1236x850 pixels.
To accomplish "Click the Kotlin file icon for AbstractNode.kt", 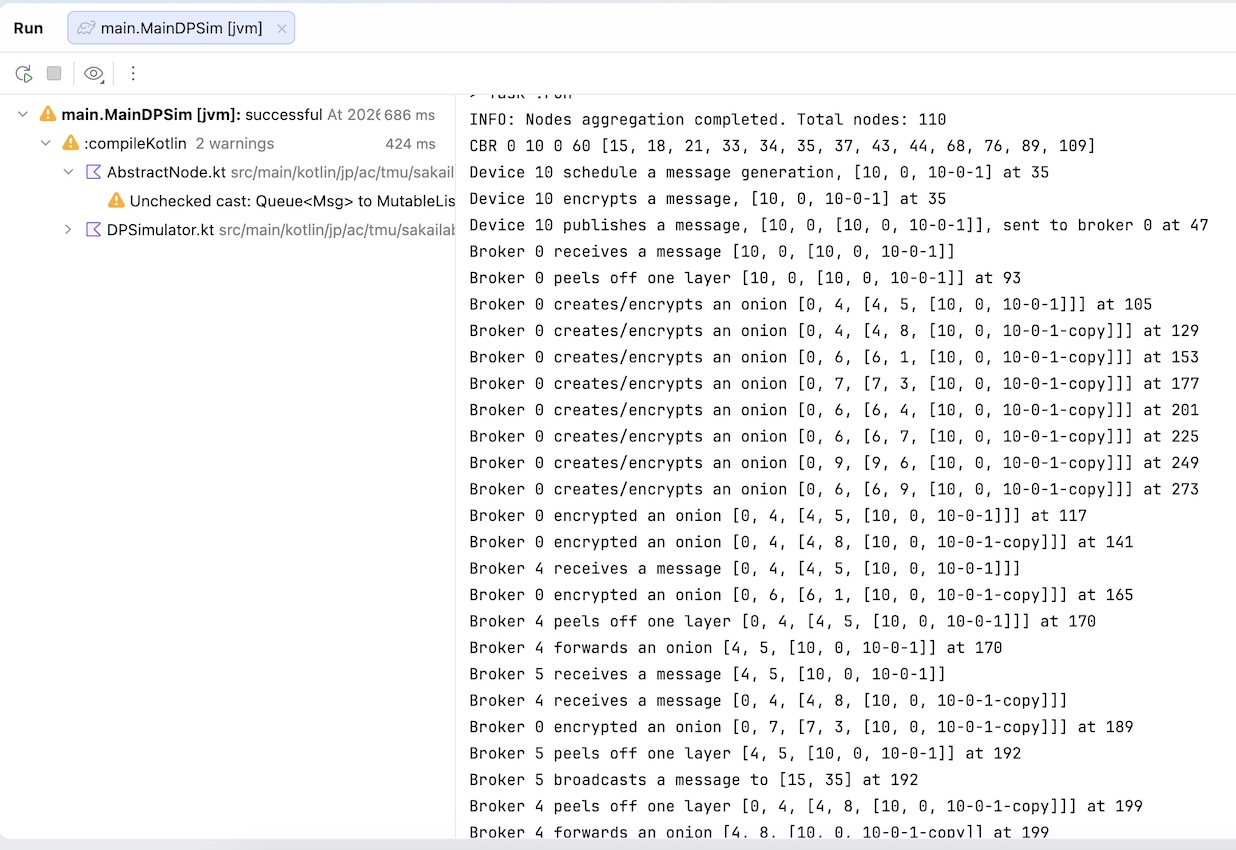I will (93, 172).
